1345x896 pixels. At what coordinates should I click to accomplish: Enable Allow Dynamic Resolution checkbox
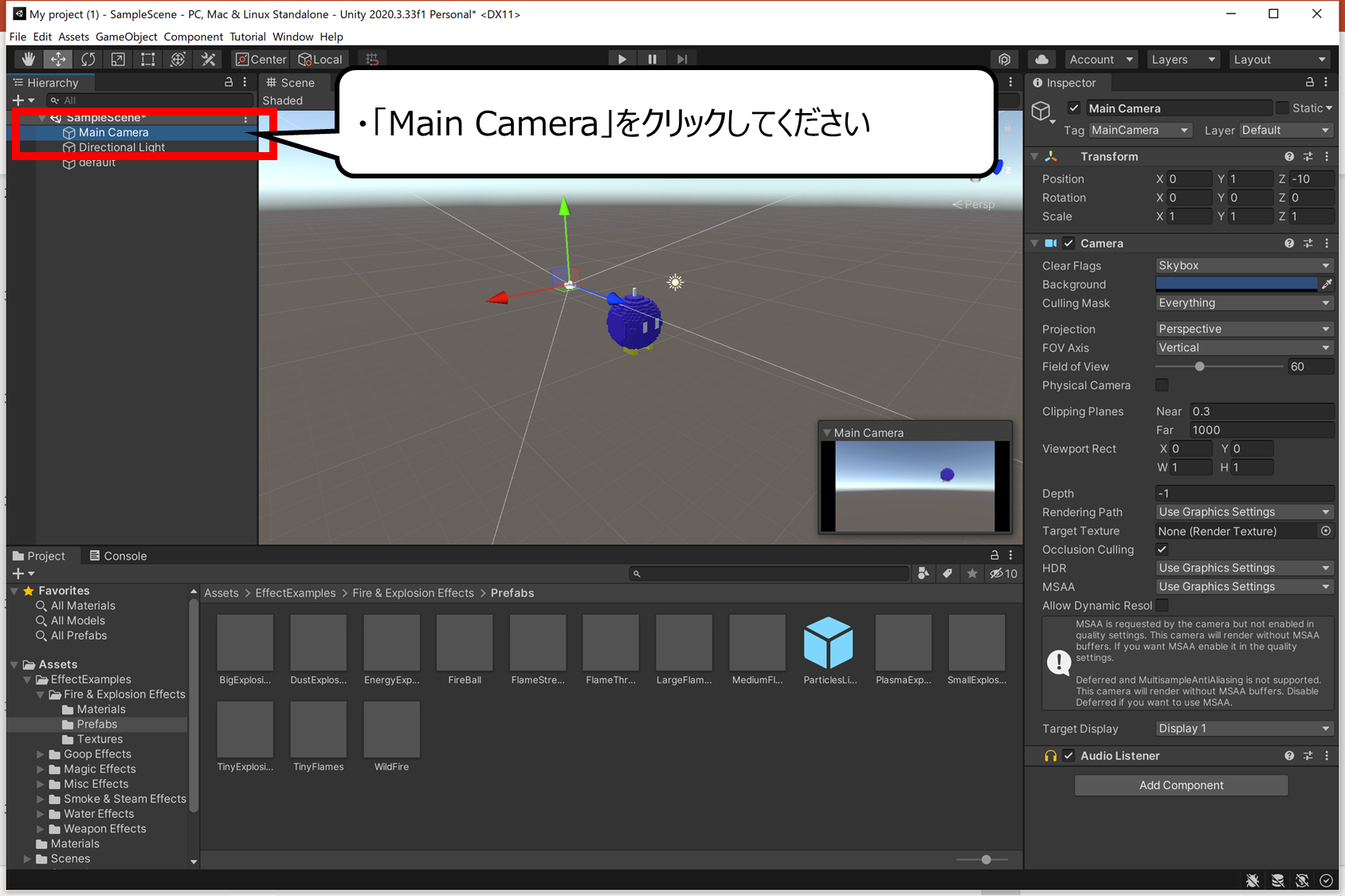point(1163,605)
